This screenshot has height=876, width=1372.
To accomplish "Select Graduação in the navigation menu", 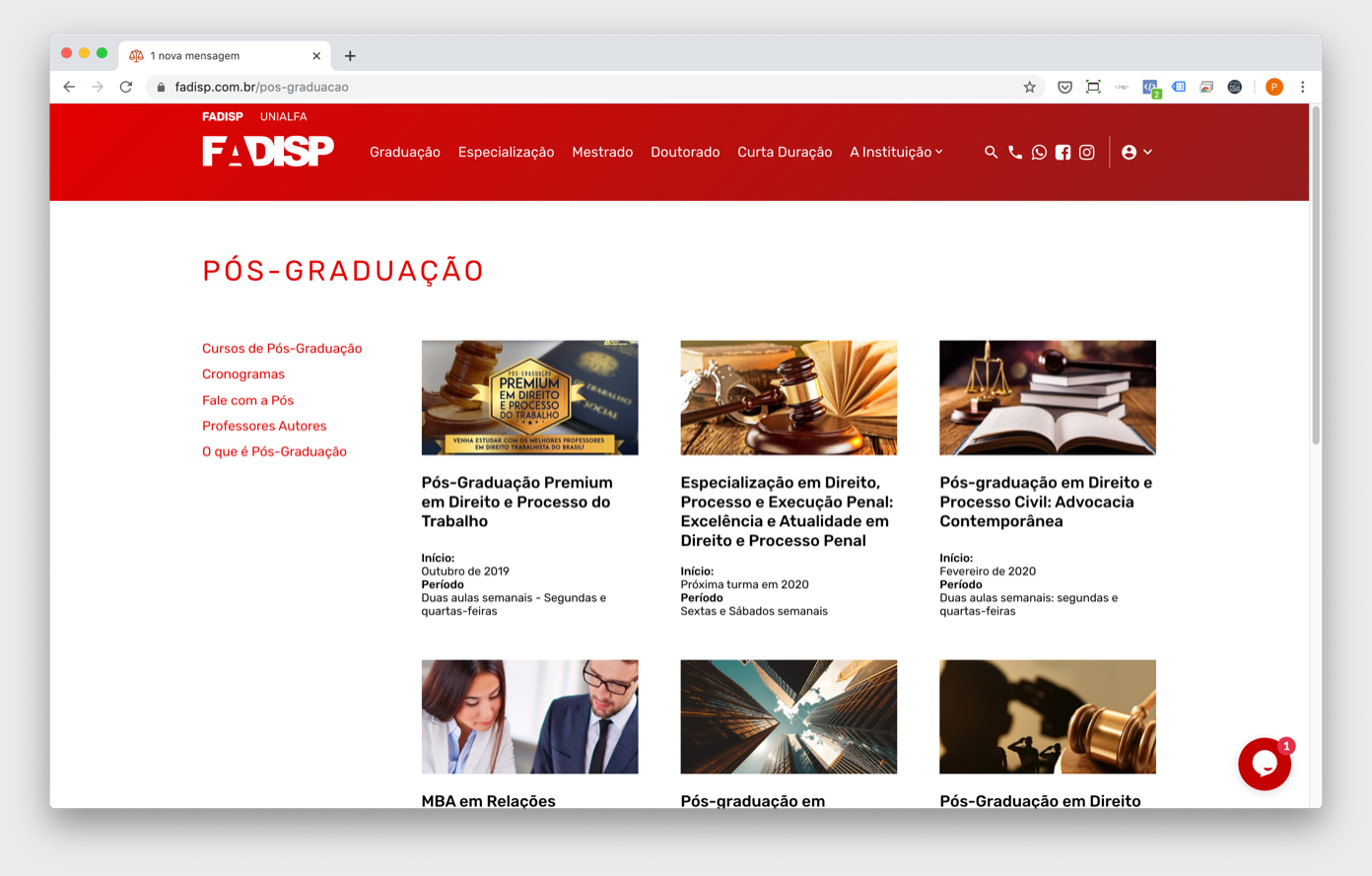I will (x=405, y=152).
